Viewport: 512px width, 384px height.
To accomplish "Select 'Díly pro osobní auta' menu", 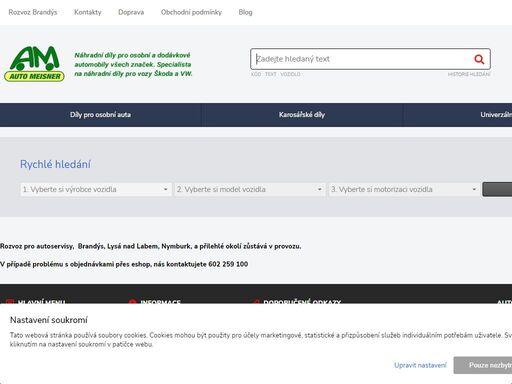I will pos(100,115).
